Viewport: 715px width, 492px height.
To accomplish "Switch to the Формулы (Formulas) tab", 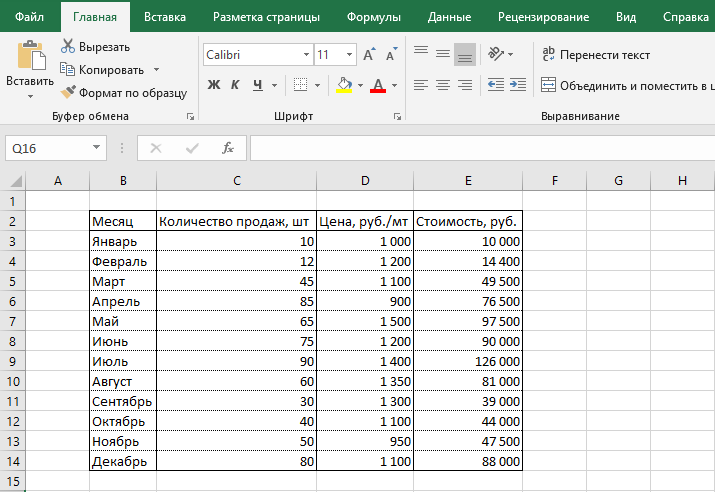I will click(373, 17).
